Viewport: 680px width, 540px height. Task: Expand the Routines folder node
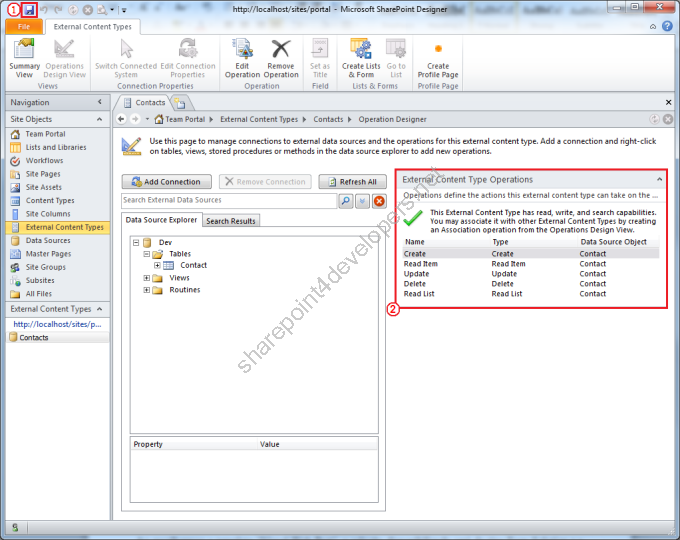pyautogui.click(x=147, y=290)
